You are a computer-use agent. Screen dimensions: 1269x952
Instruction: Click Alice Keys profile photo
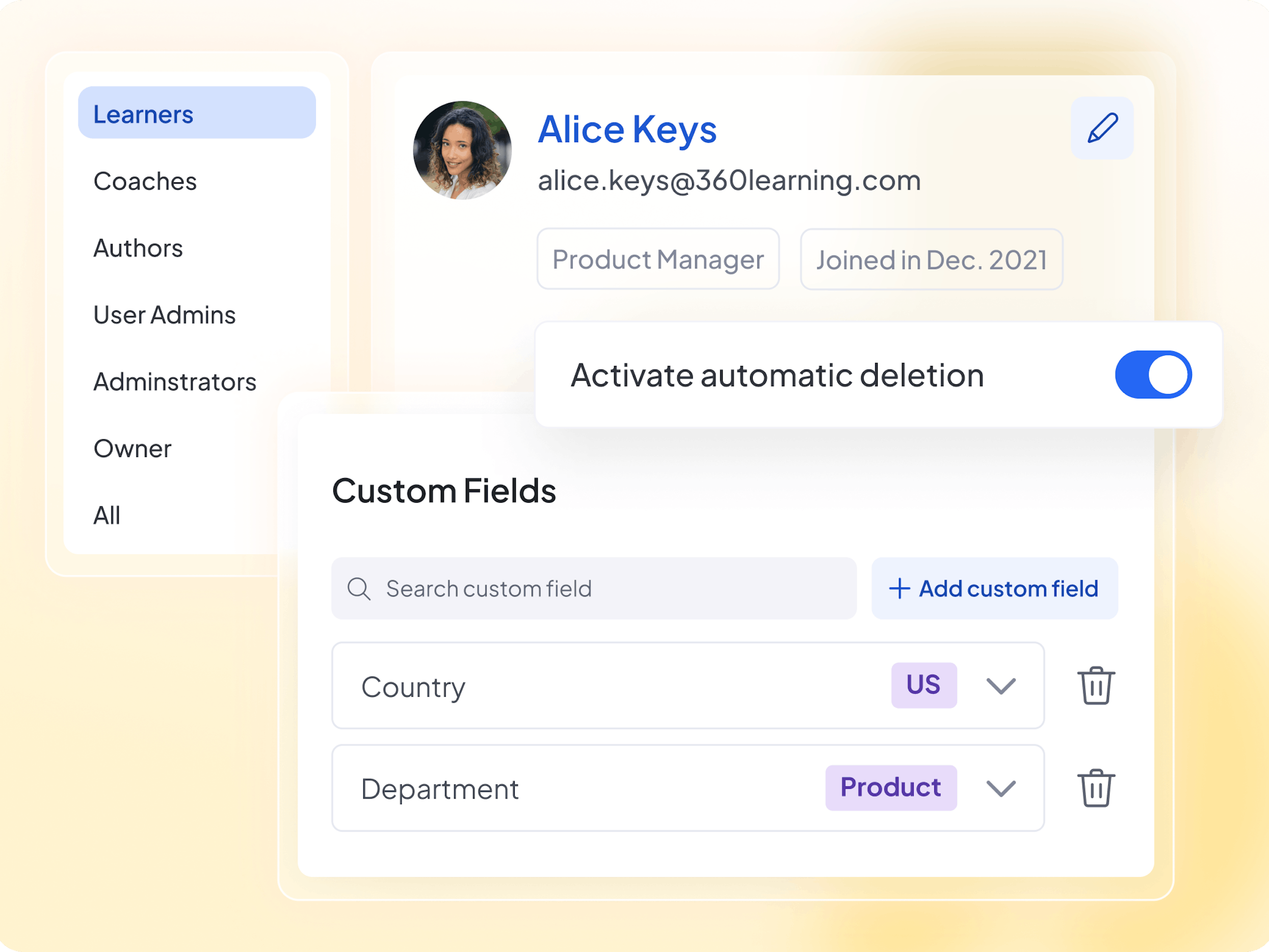(x=462, y=150)
